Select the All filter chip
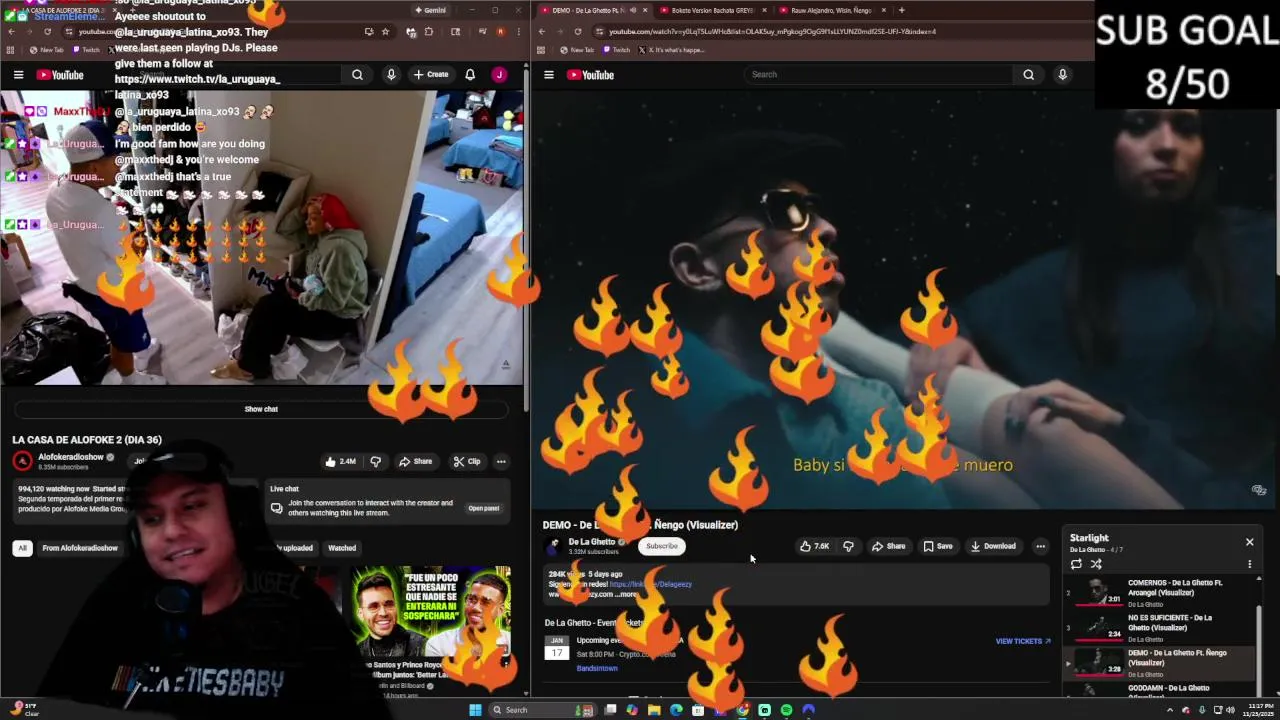The height and width of the screenshot is (720, 1280). [22, 548]
